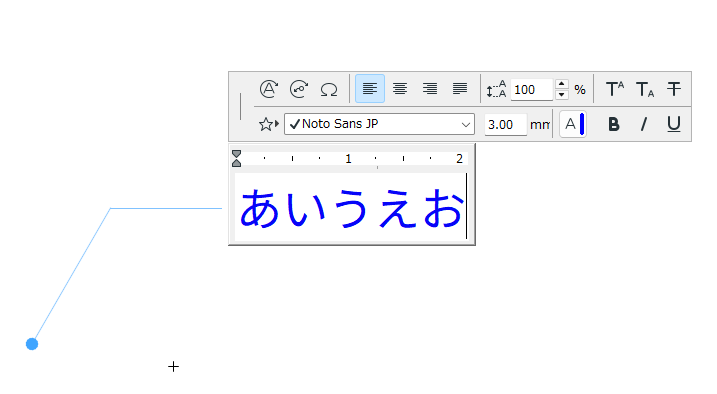This screenshot has height=394, width=717.
Task: Select the blue label pointer endpoint
Action: [x=32, y=344]
